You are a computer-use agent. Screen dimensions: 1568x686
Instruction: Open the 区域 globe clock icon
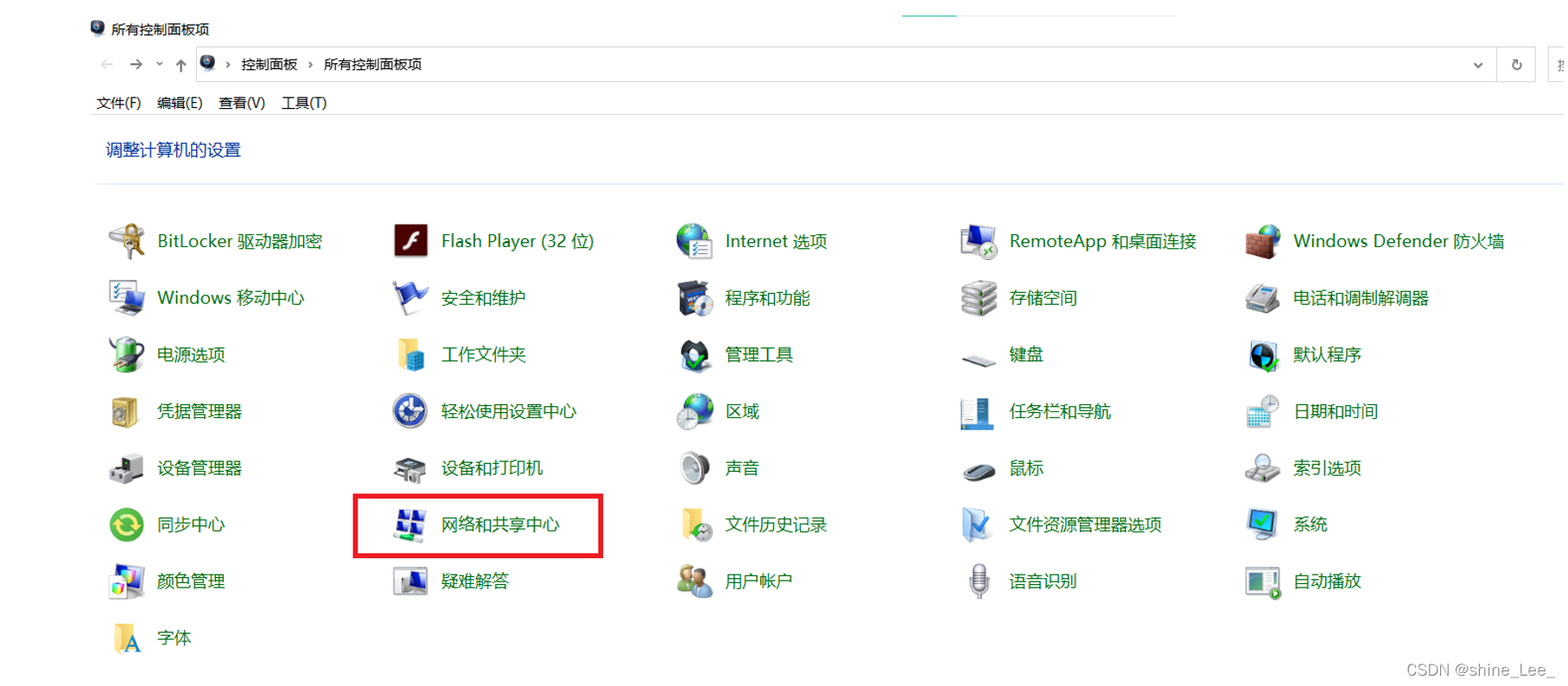coord(694,411)
